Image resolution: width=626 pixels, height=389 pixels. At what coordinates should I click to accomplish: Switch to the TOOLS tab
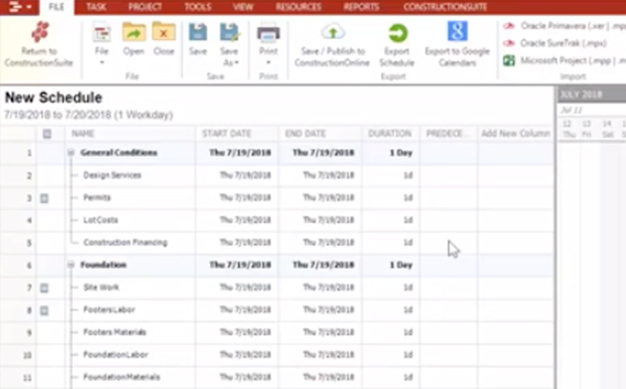pyautogui.click(x=198, y=7)
